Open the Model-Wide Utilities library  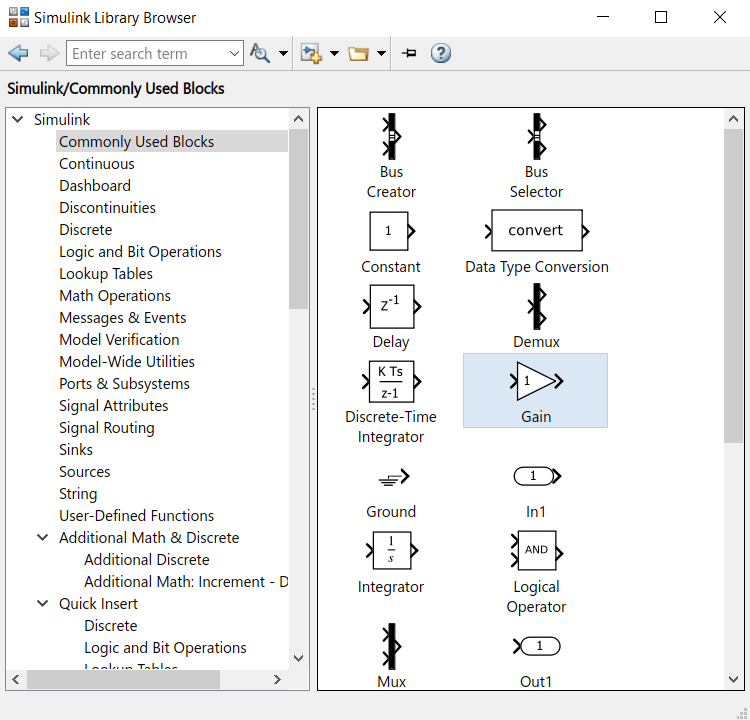[127, 361]
